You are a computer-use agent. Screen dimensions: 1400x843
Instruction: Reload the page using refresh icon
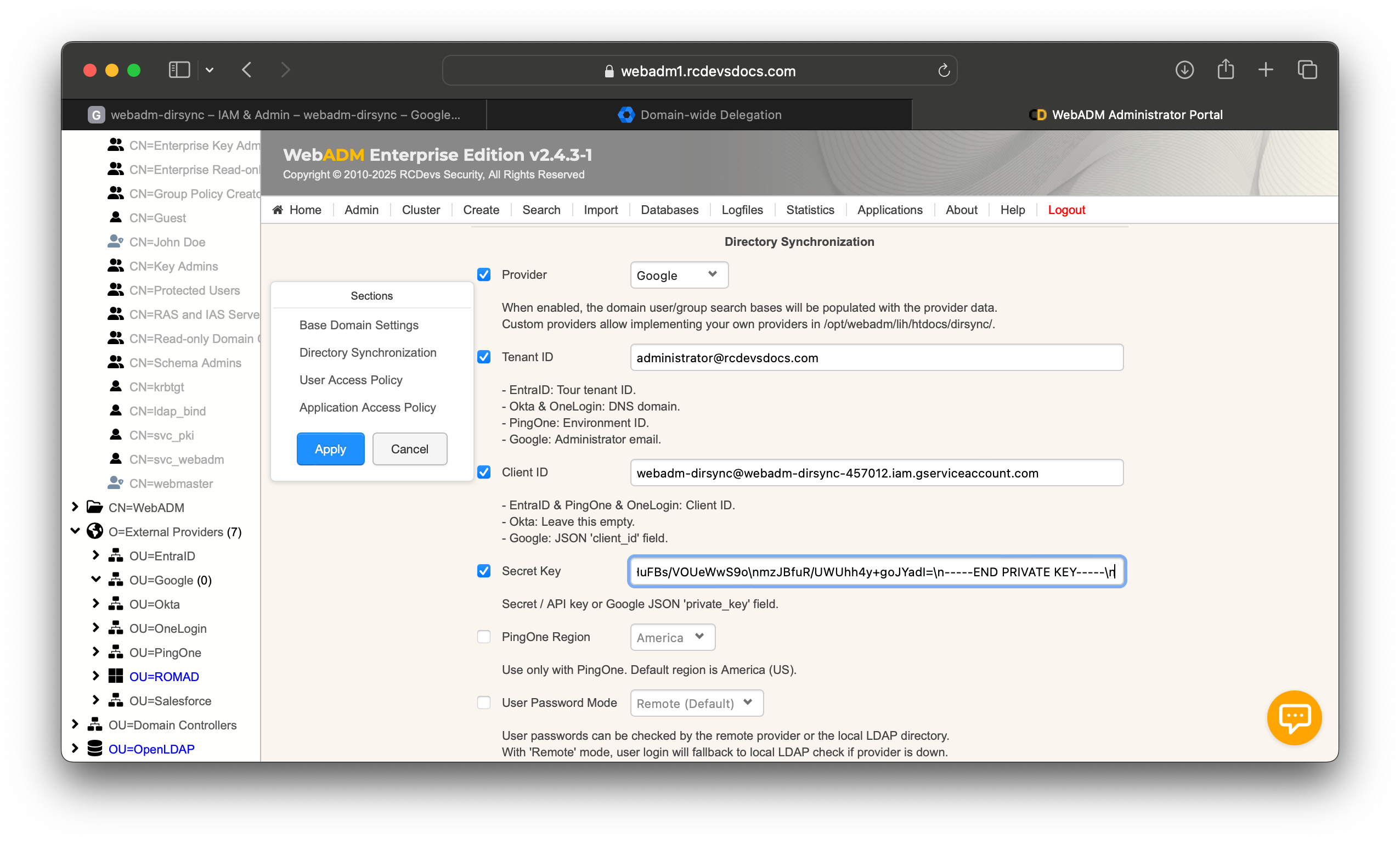(944, 70)
